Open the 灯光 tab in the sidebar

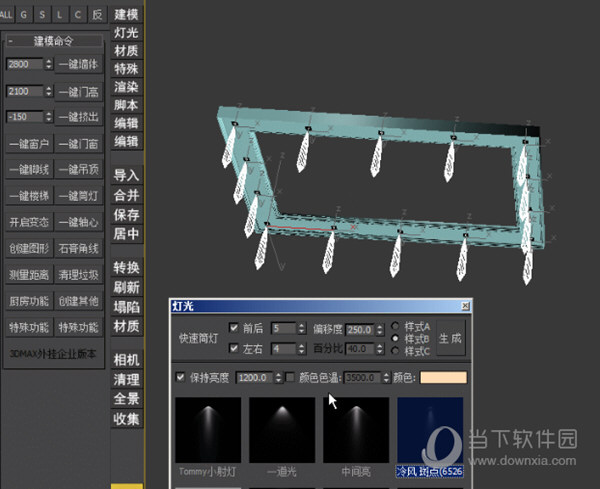[126, 33]
